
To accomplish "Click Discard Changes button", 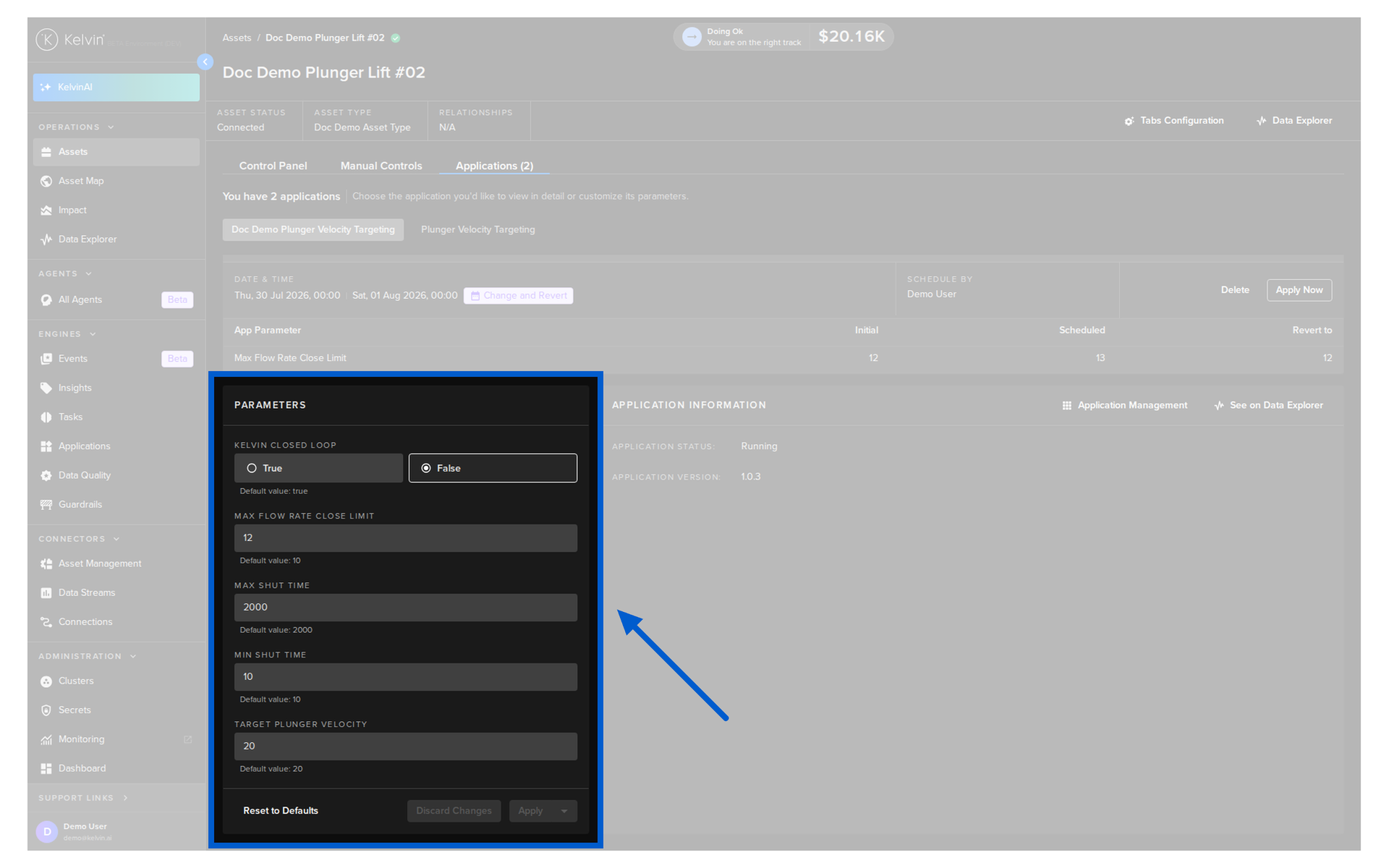I will pyautogui.click(x=454, y=811).
